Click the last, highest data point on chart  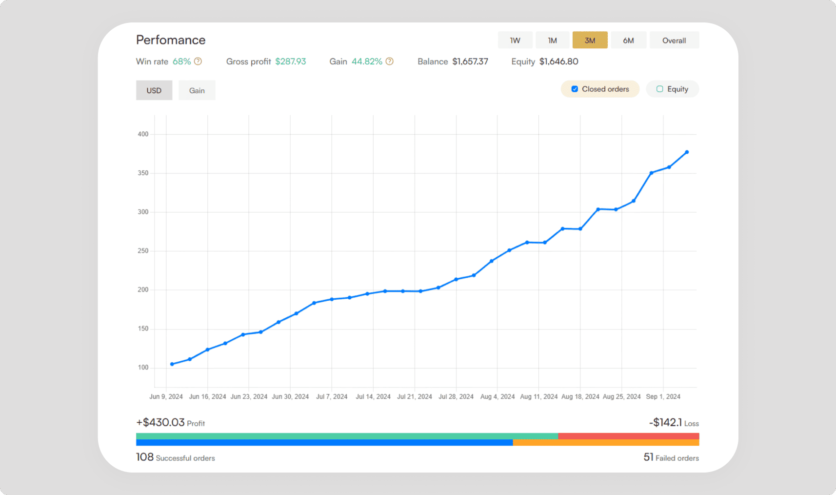[686, 152]
